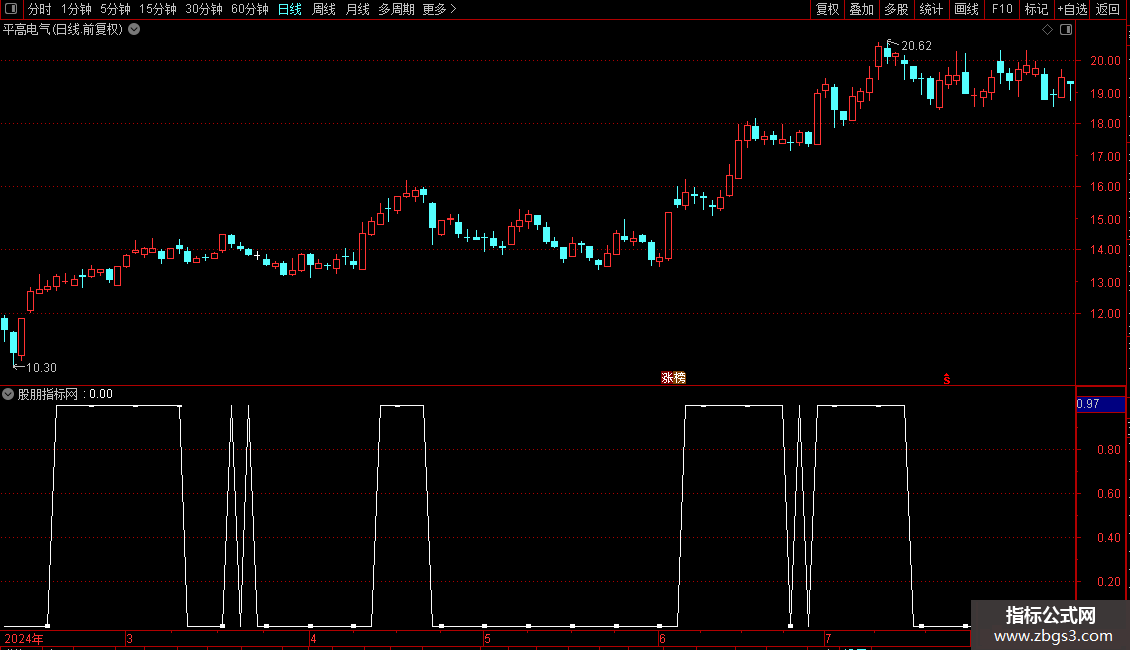
Task: Switch to 周线 weekly chart
Action: point(324,9)
